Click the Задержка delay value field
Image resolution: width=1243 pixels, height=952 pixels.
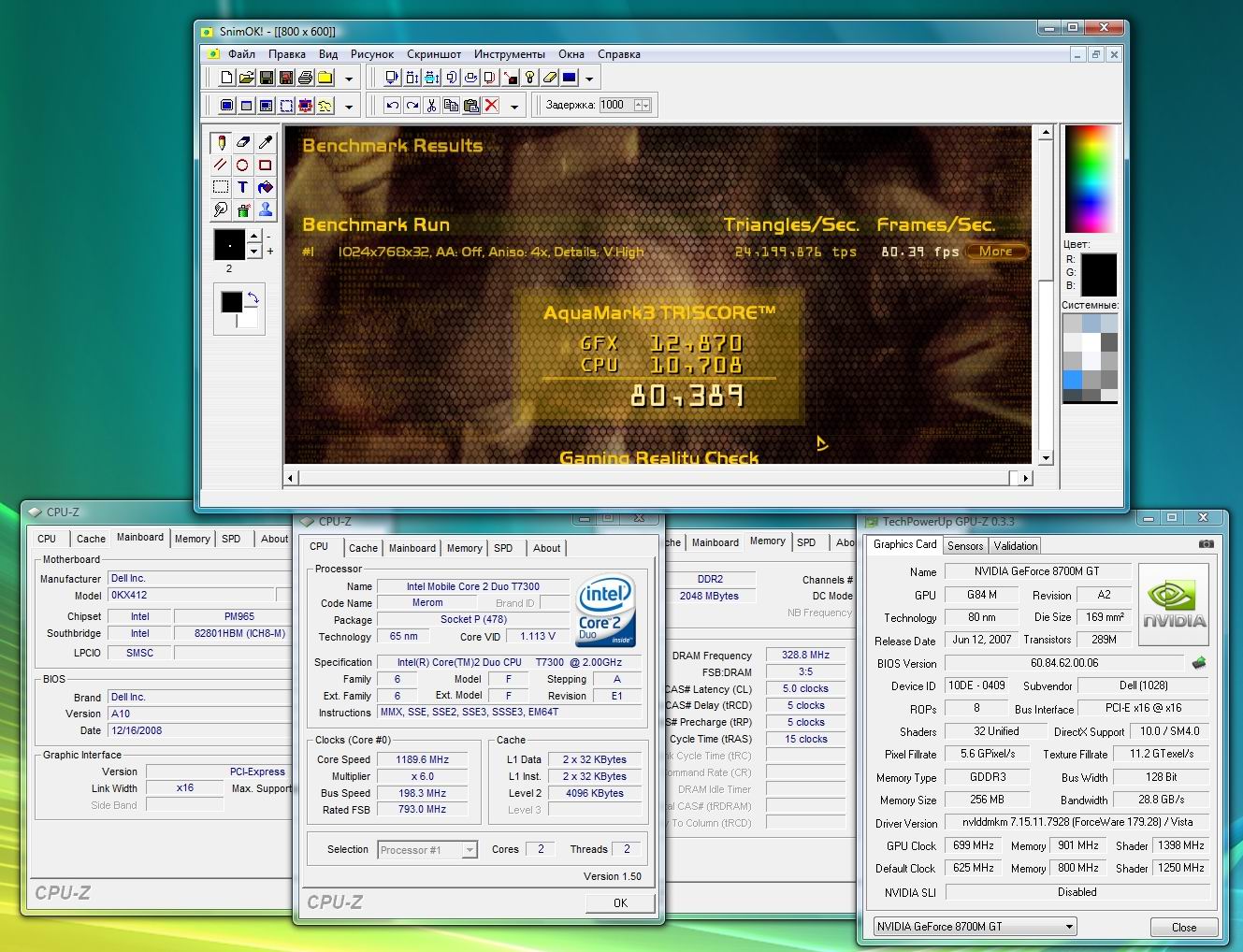coord(616,105)
